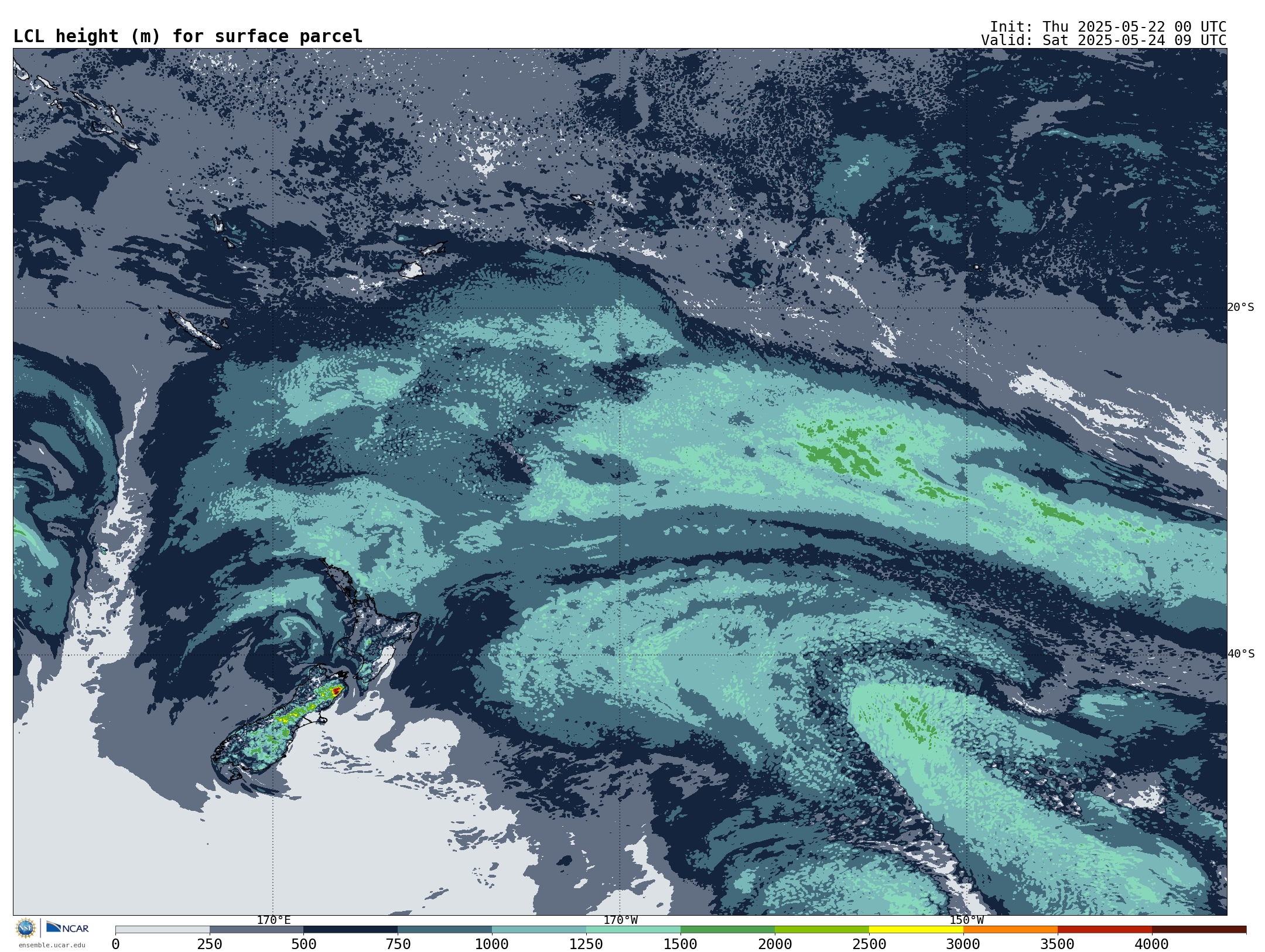Click the 20°S latitude label
This screenshot has width=1265, height=952.
[x=1240, y=307]
